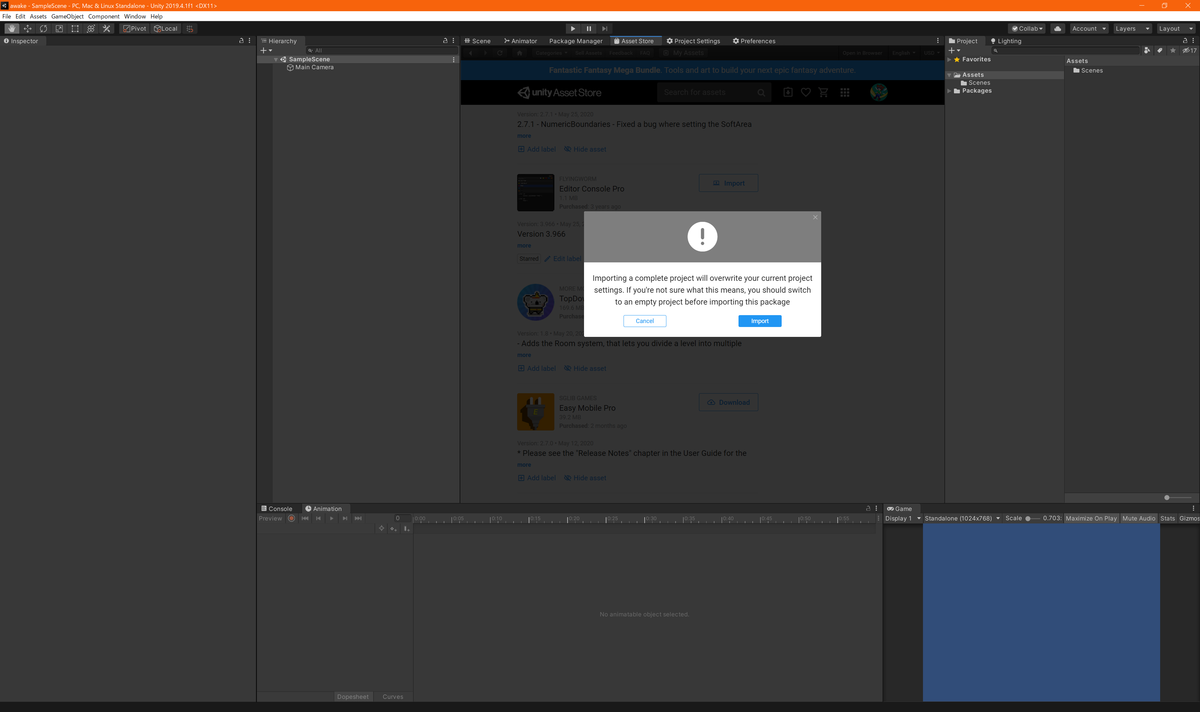Select the combined Transform tool
1200x712 pixels.
coord(91,29)
